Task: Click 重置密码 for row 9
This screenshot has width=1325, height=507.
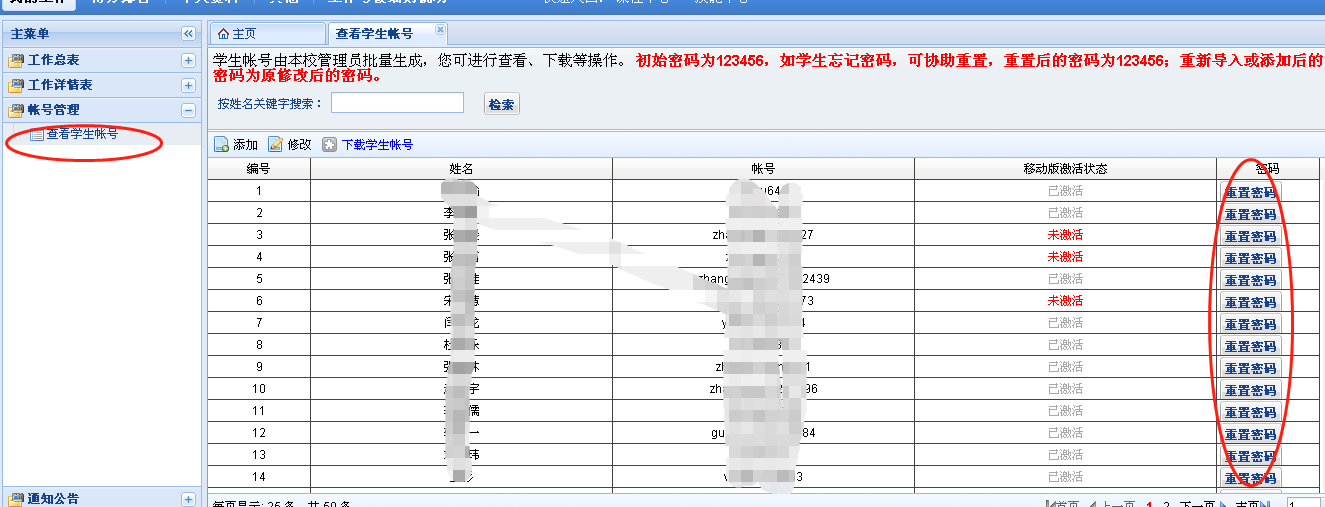Action: tap(1250, 368)
